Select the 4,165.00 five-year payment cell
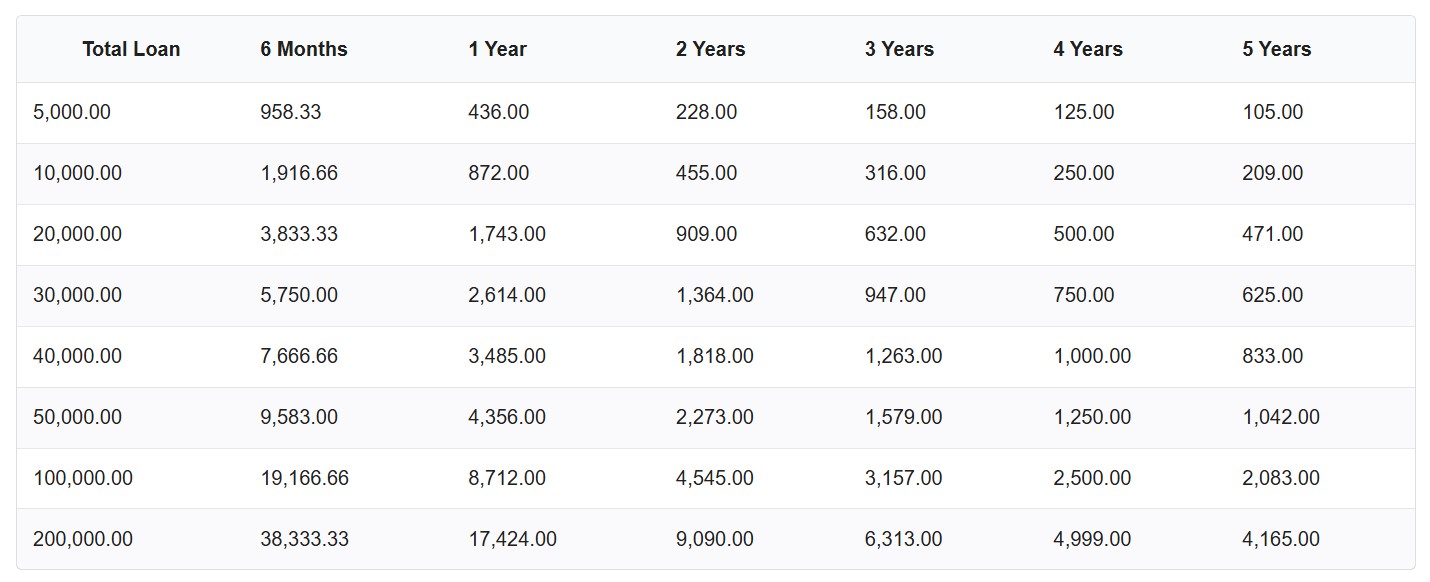 click(1281, 539)
